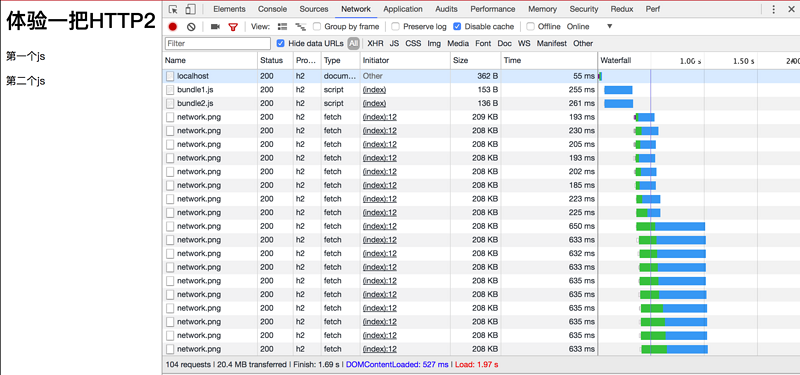Enable the Offline checkbox

[531, 27]
